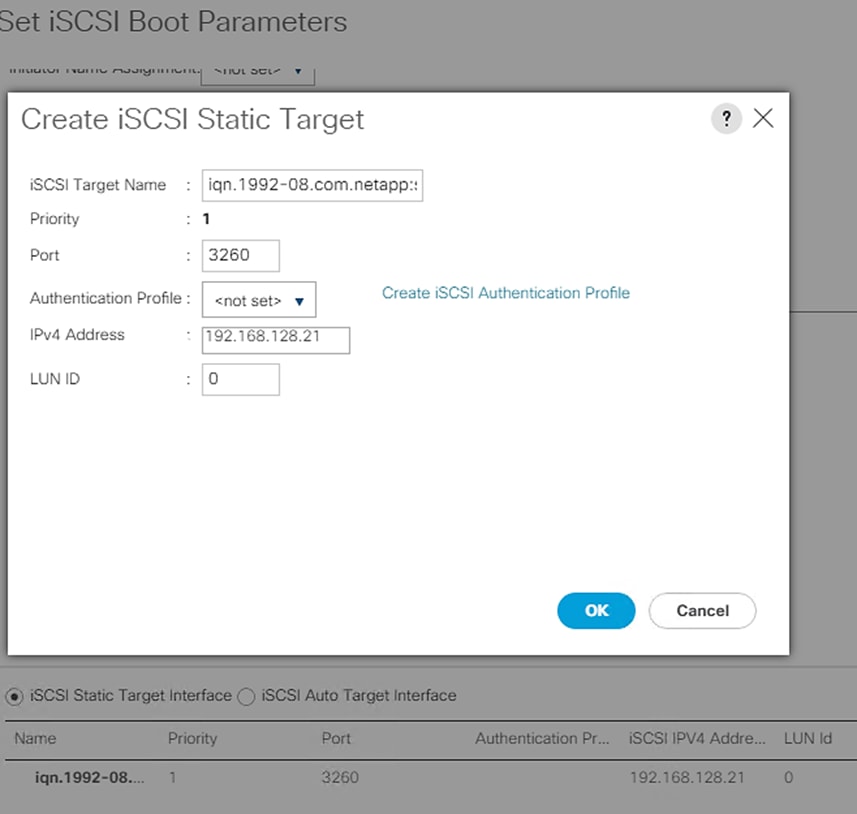The image size is (857, 814).
Task: Sort by the Port column header
Action: point(336,739)
